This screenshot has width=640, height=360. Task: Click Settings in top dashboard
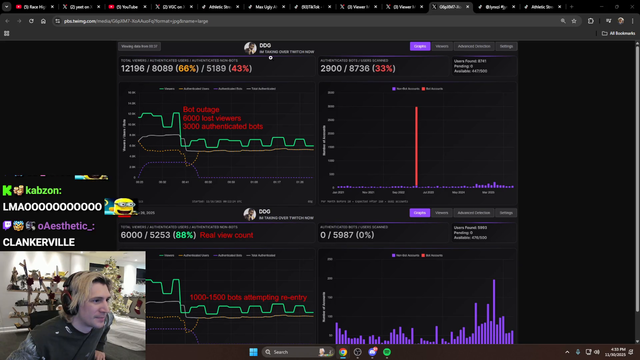[x=506, y=46]
